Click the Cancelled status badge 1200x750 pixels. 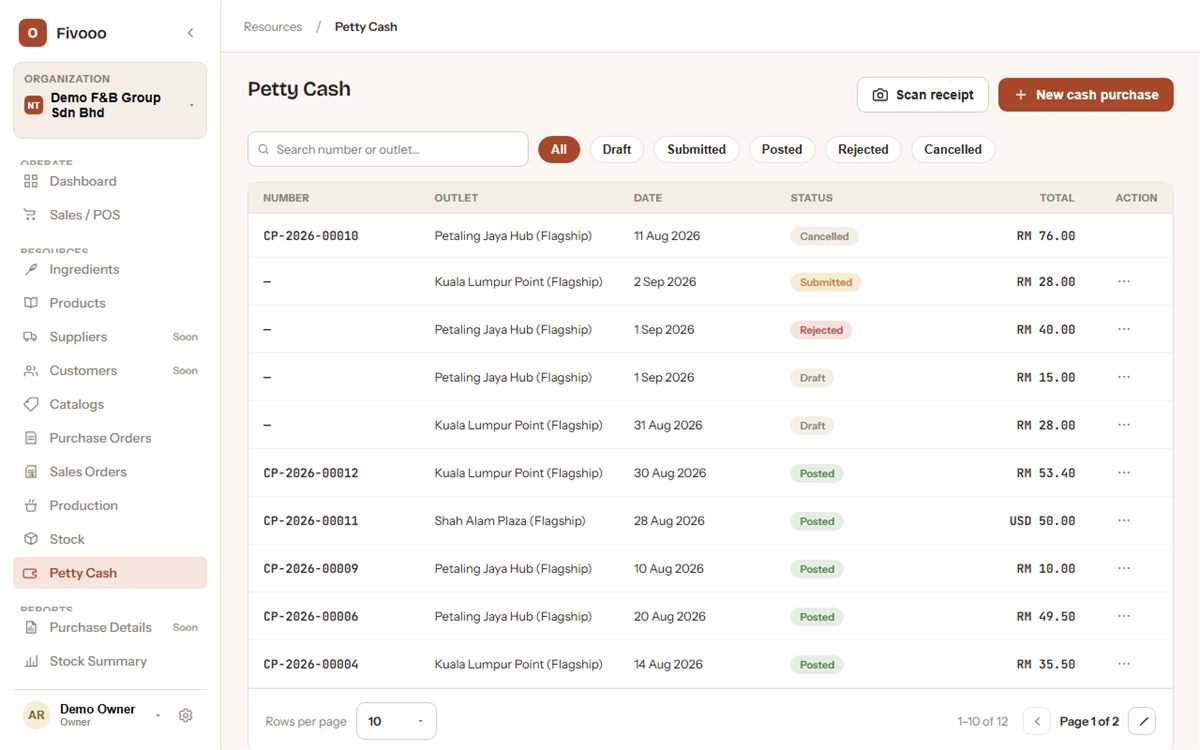coord(825,237)
